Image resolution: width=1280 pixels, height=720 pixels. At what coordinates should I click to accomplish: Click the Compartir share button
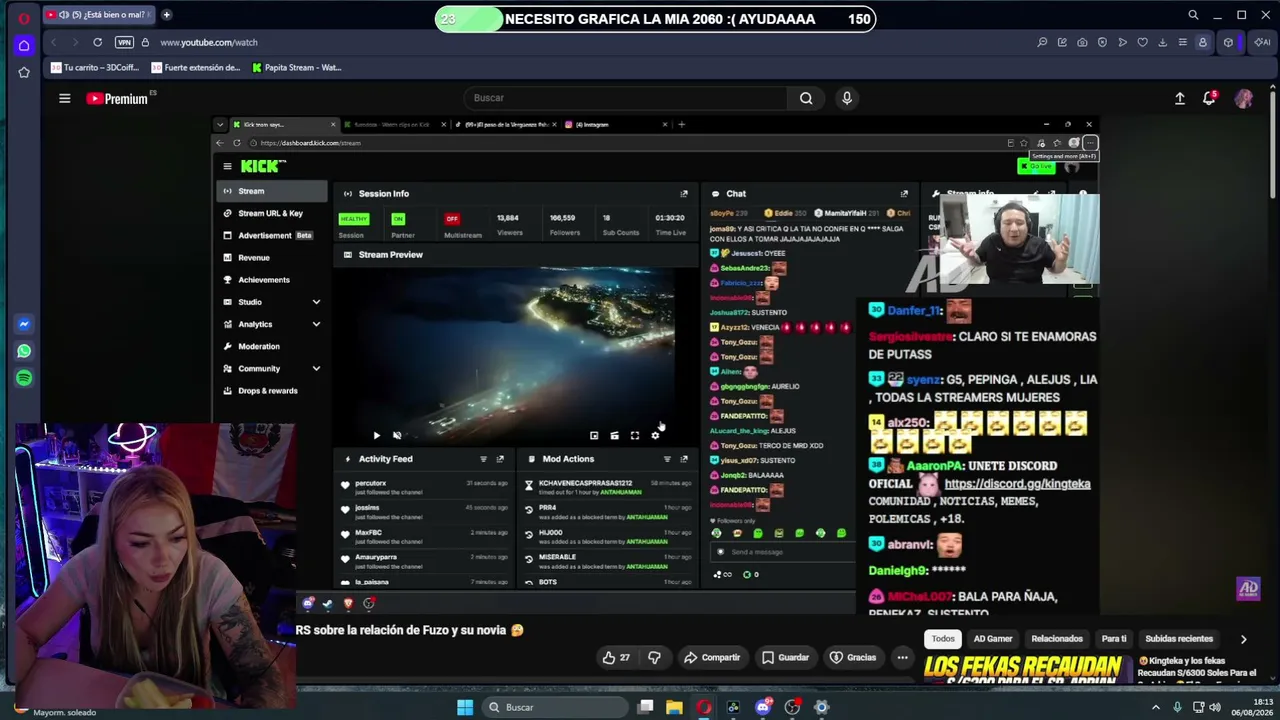[x=712, y=657]
